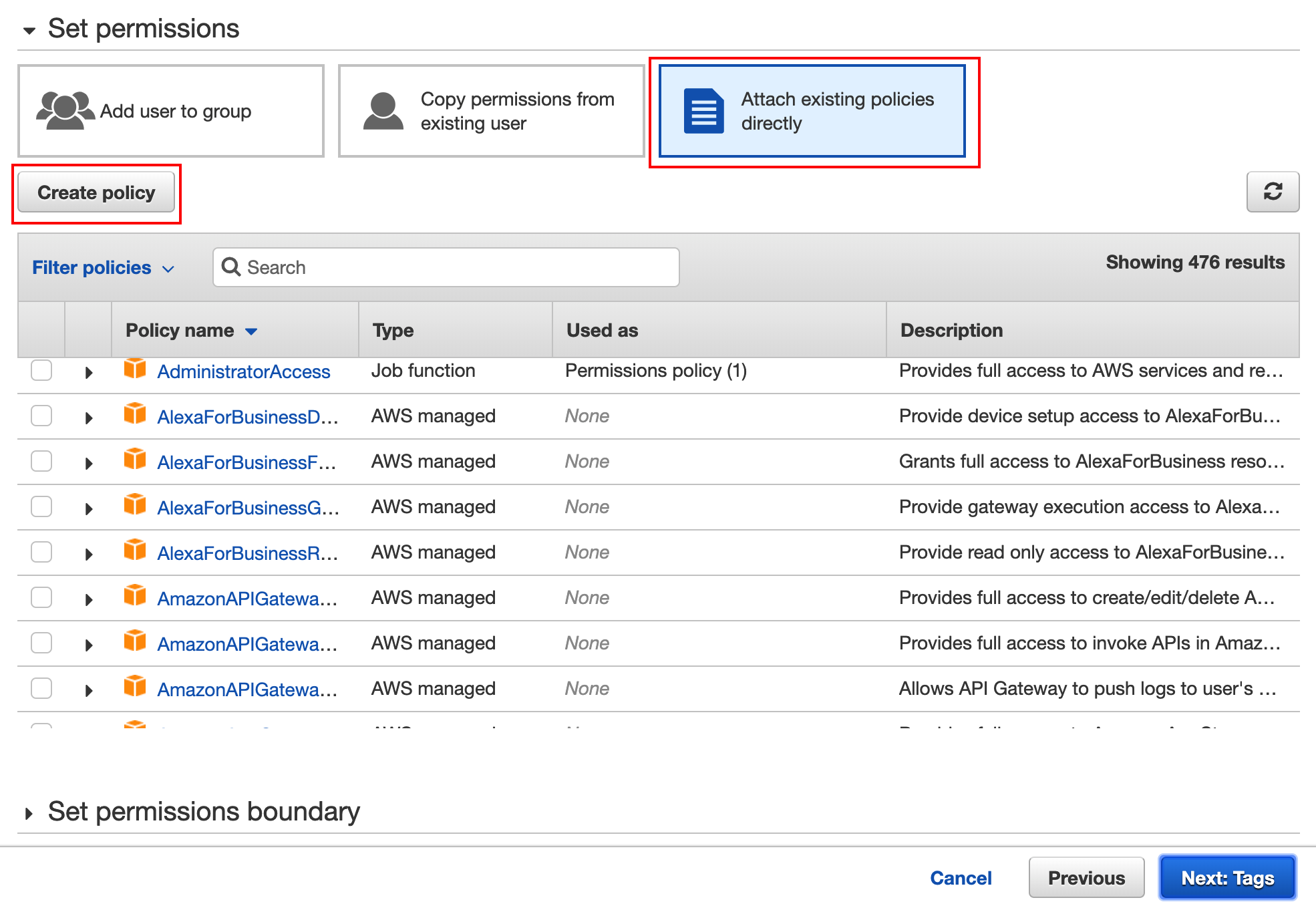Image resolution: width=1316 pixels, height=906 pixels.
Task: Open the Filter policies dropdown
Action: 104,268
